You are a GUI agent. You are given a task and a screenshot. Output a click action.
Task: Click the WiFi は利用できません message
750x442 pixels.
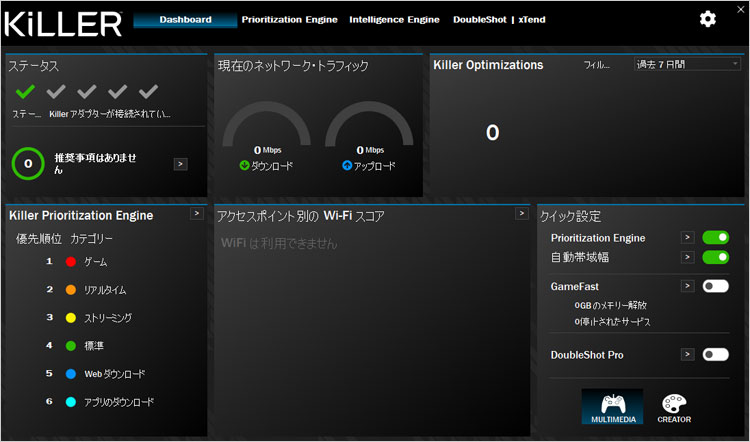tap(279, 243)
